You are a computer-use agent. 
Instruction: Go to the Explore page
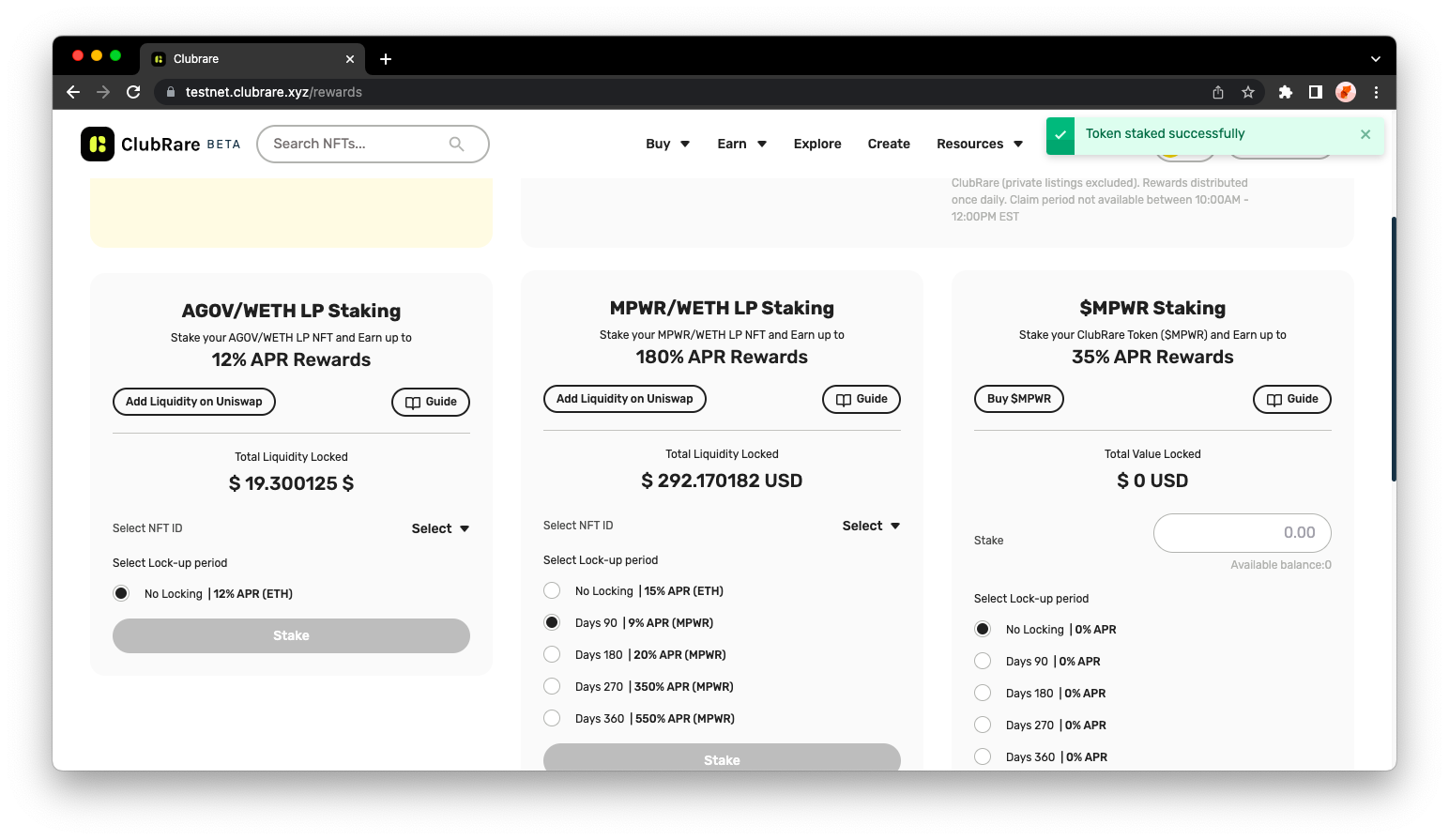tap(817, 144)
